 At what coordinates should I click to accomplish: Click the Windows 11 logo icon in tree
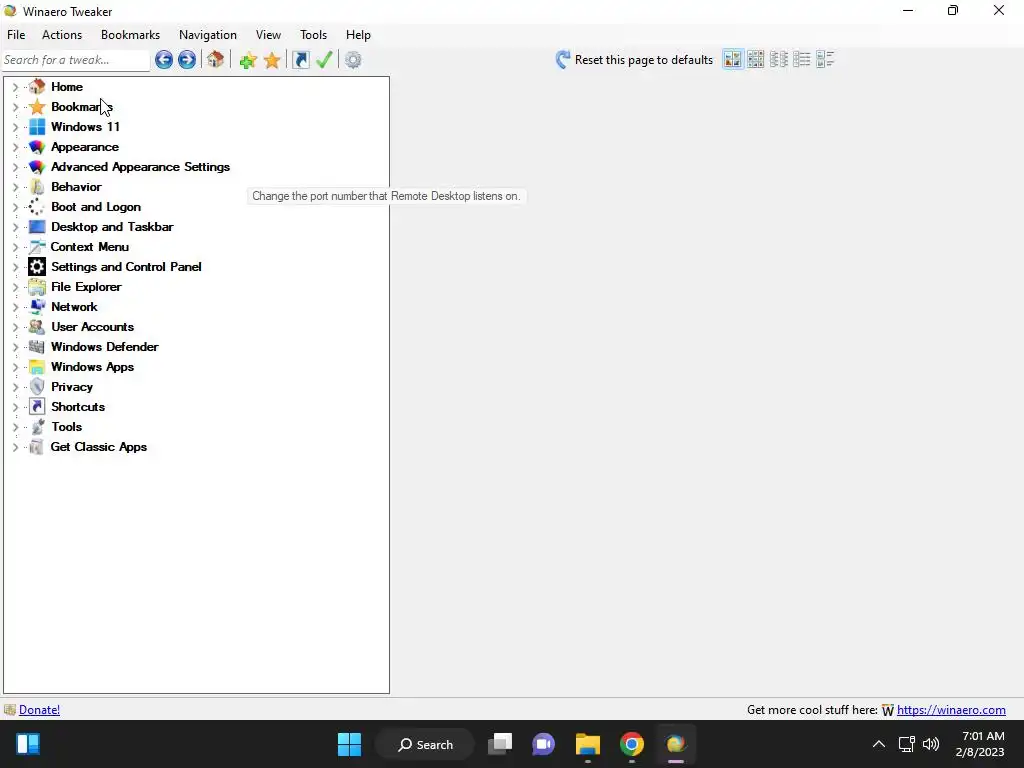(37, 127)
